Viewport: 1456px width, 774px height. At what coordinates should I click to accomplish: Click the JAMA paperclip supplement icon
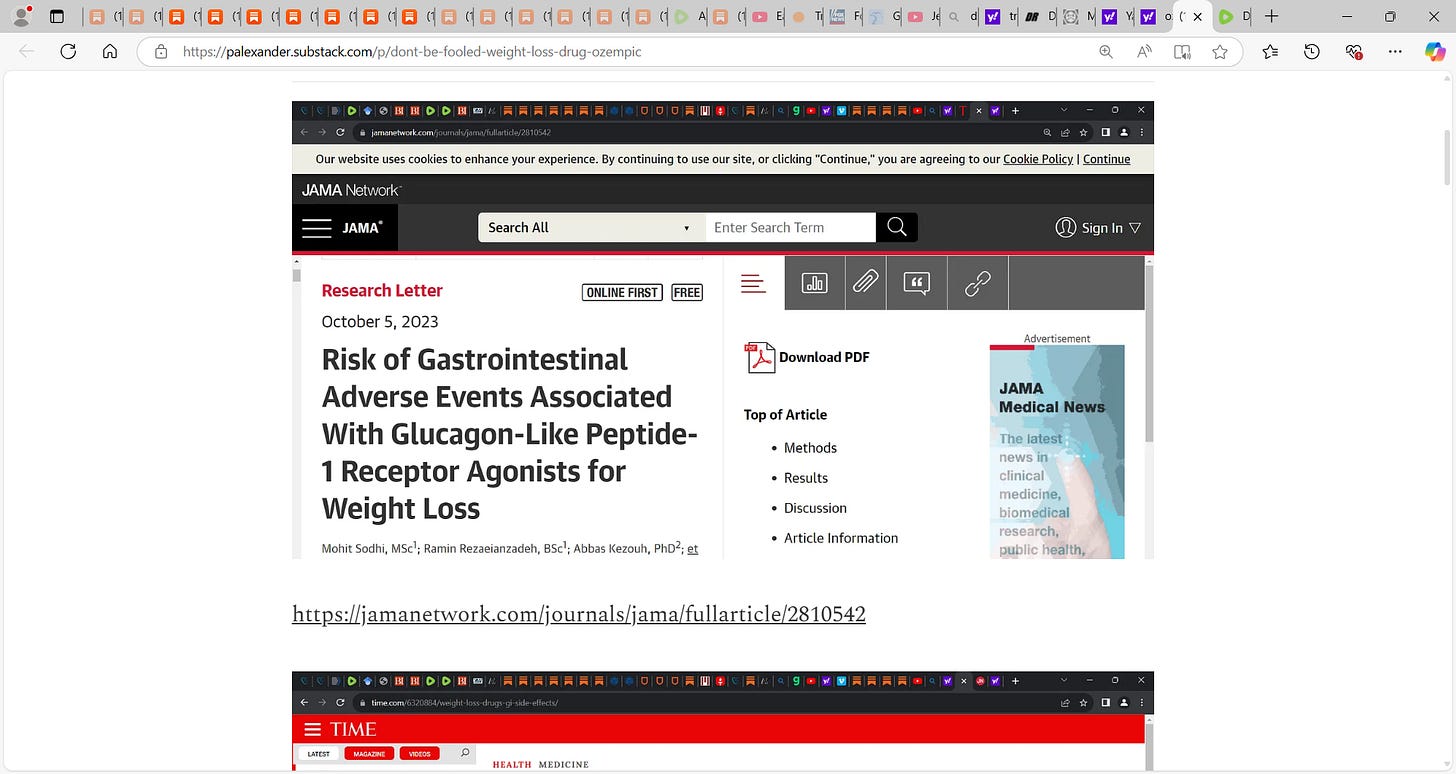pyautogui.click(x=866, y=283)
